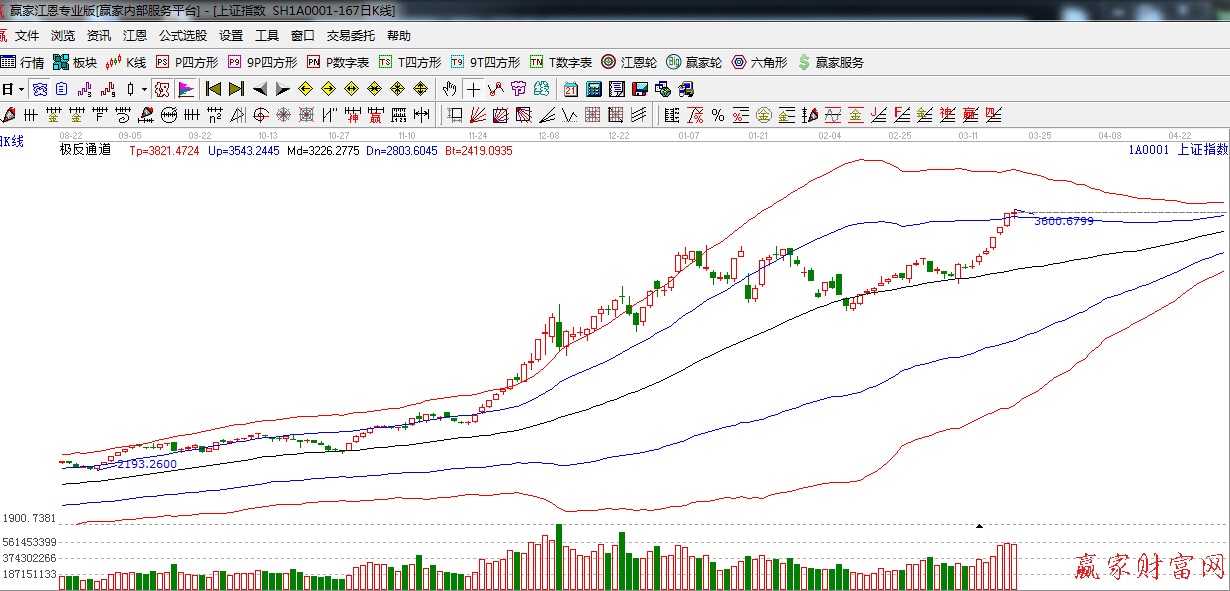Open the 公式选股 menu

183,36
